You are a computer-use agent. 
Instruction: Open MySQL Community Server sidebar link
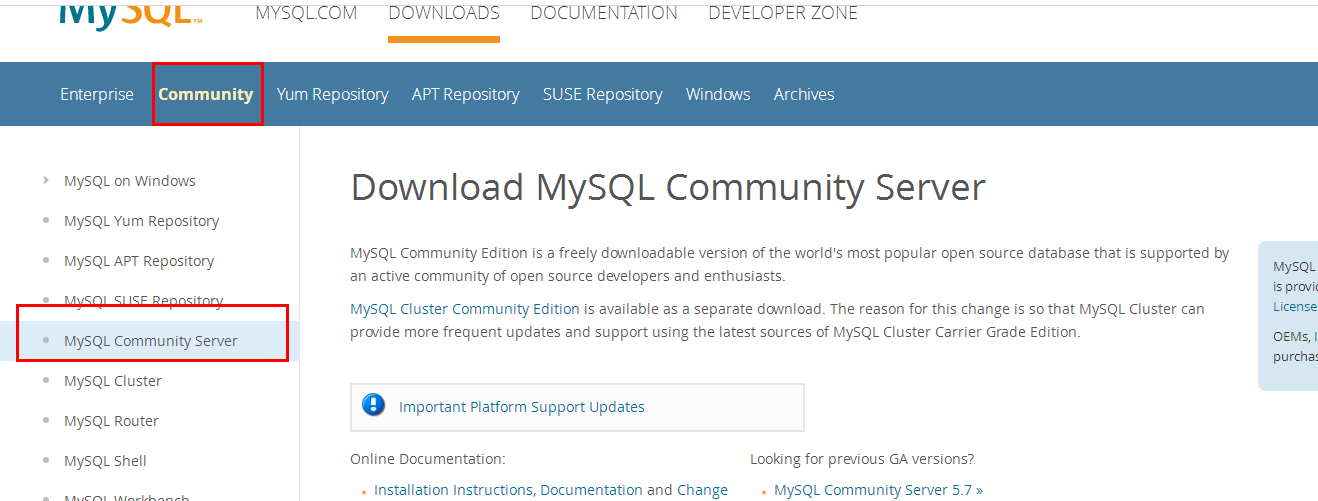151,341
